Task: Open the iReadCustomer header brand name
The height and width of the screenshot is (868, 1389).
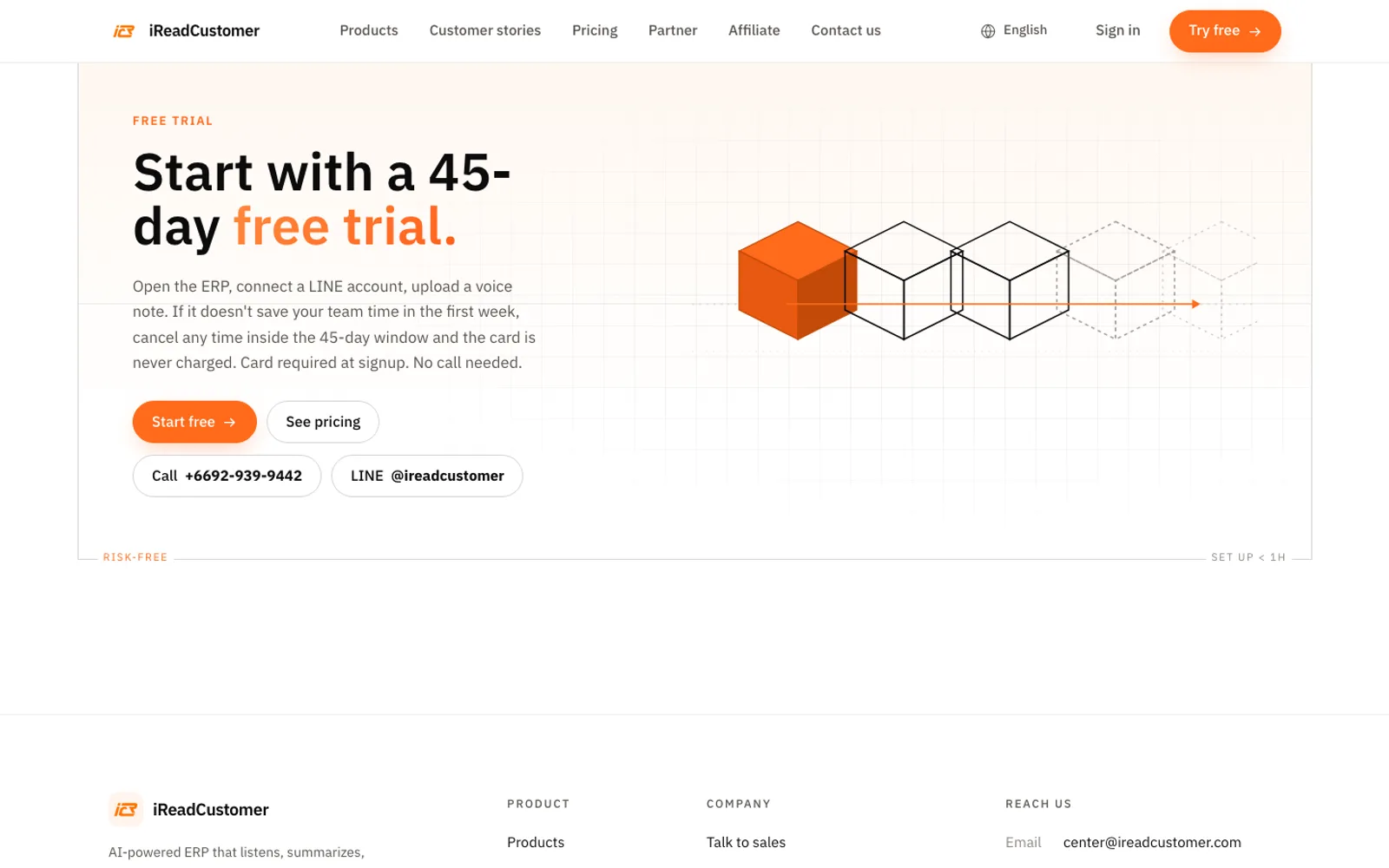Action: click(204, 31)
